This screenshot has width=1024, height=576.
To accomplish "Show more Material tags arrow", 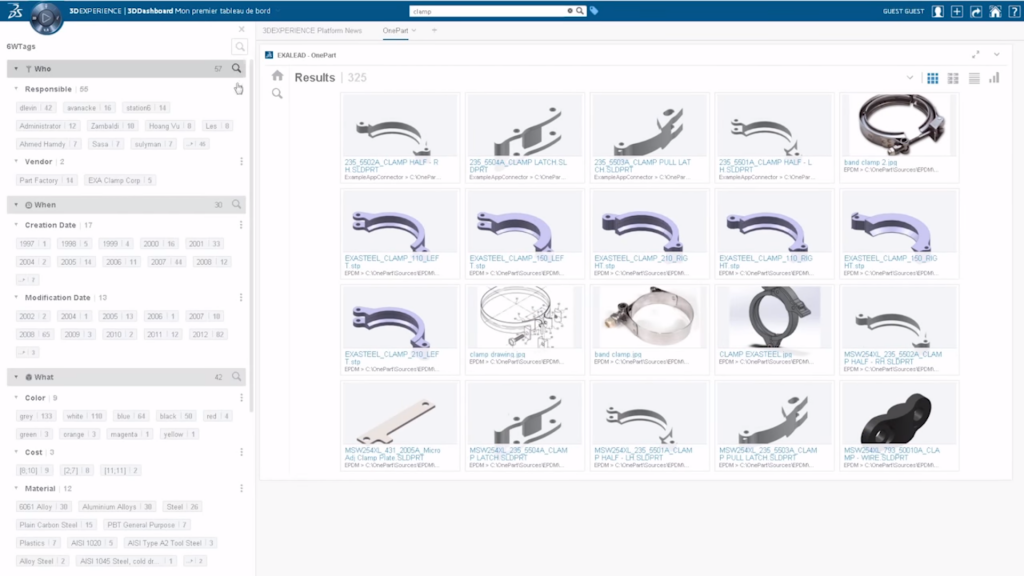I will coord(195,561).
